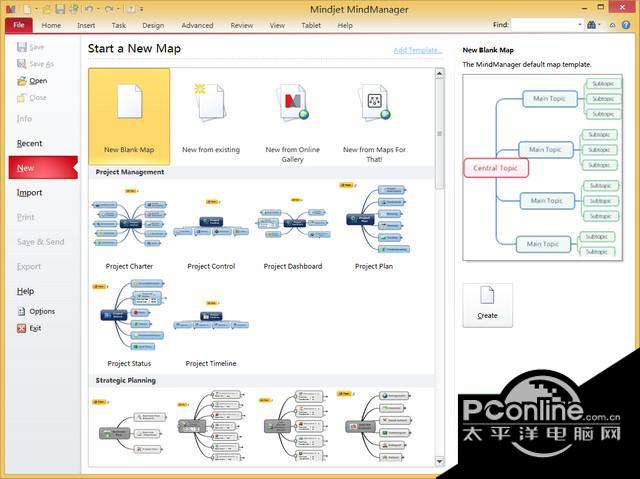
Task: Select Print in the File sidebar
Action: [25, 217]
